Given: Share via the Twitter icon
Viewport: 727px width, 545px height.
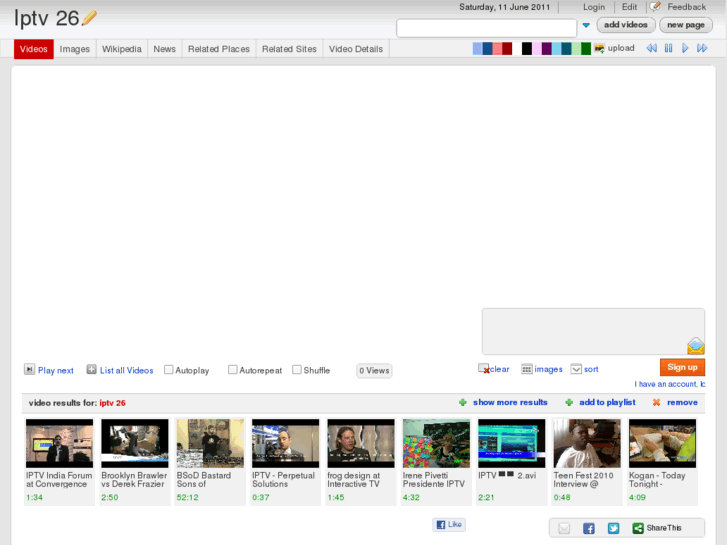Looking at the screenshot, I should point(613,528).
